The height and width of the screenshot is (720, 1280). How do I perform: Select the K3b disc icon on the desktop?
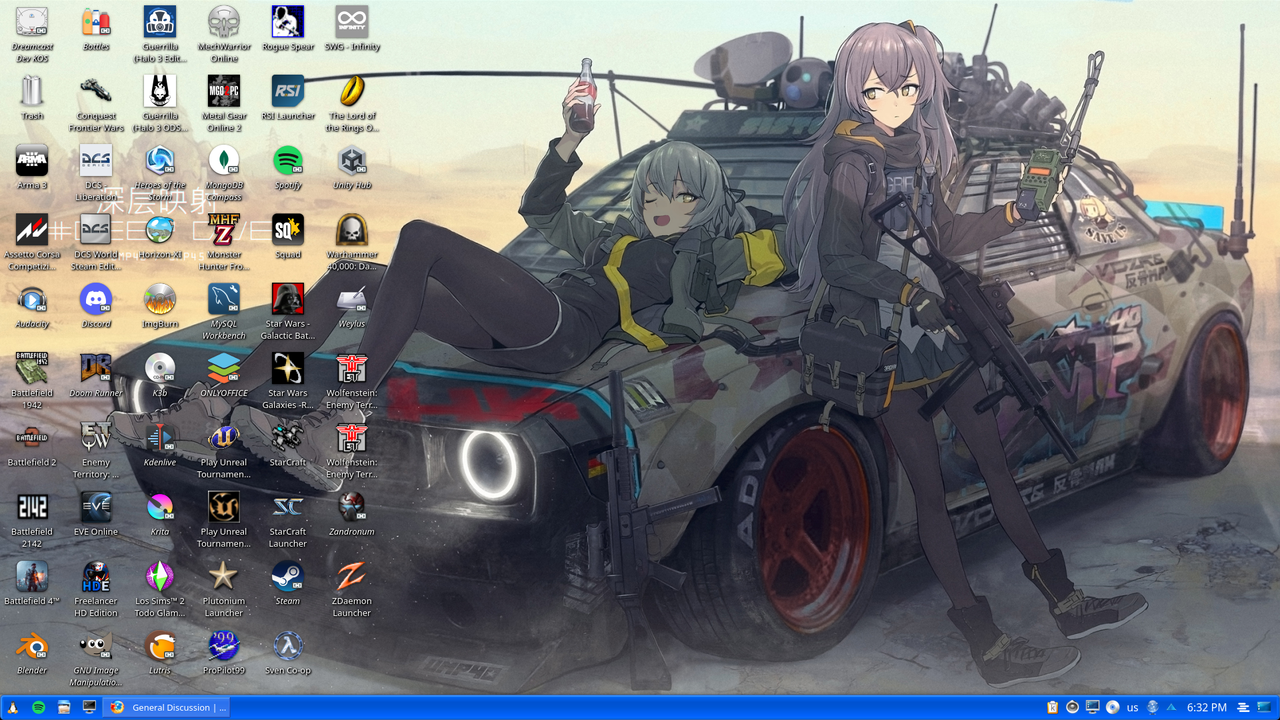pyautogui.click(x=160, y=367)
